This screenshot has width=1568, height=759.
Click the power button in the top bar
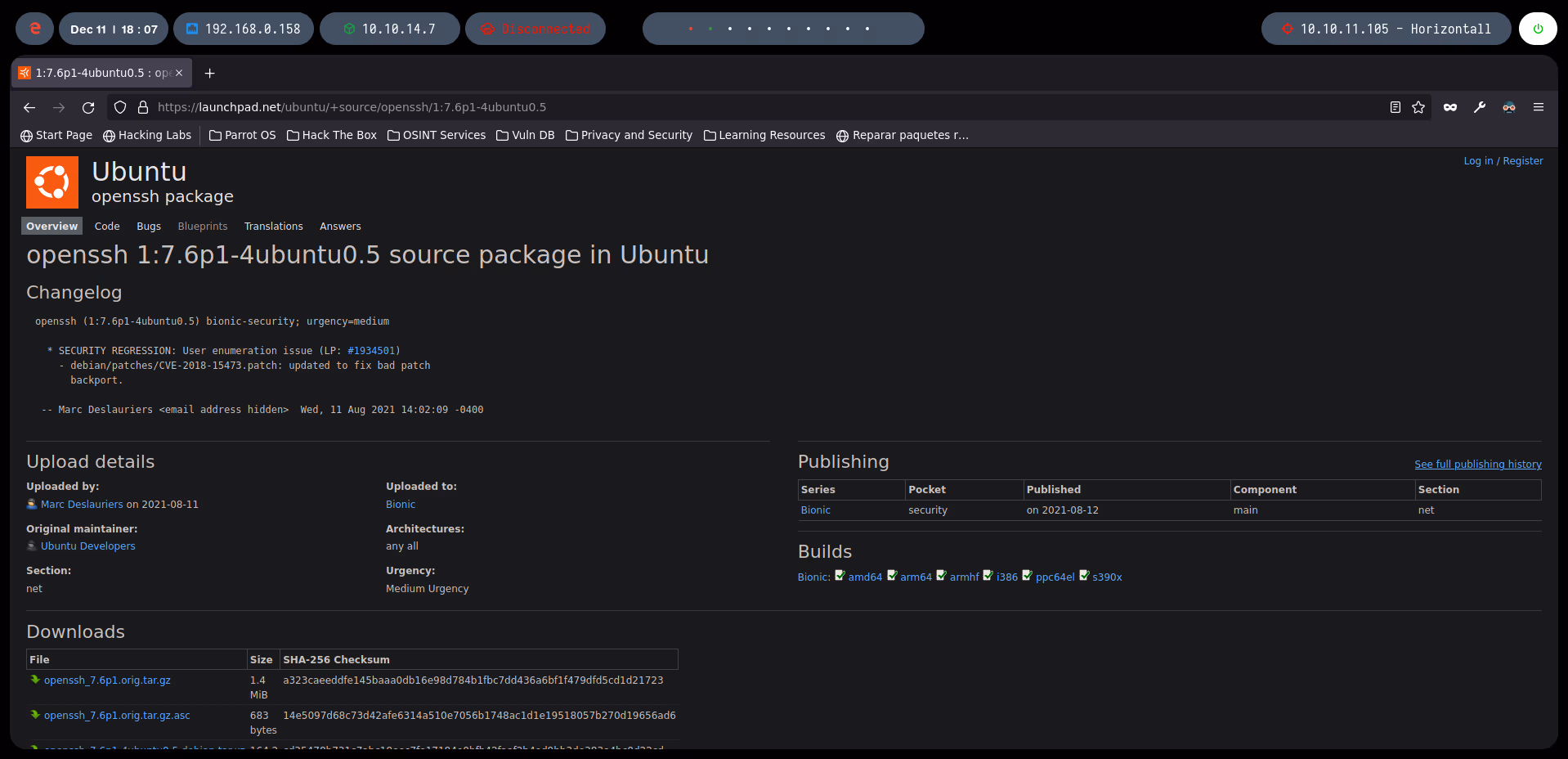(1538, 28)
